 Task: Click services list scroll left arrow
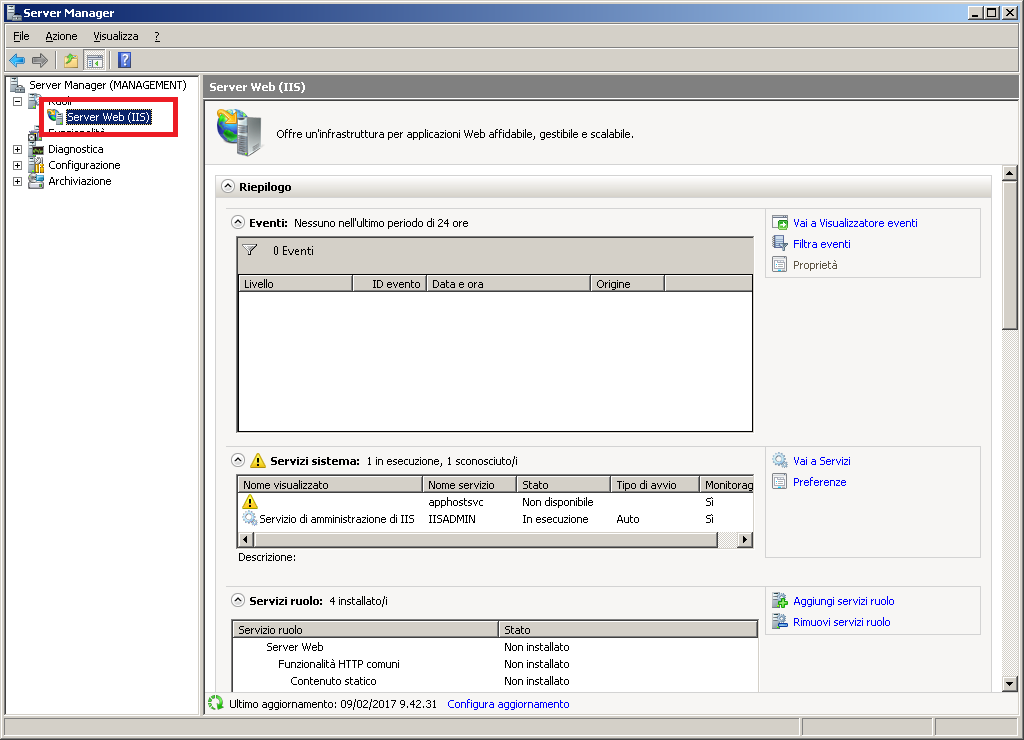tap(246, 539)
